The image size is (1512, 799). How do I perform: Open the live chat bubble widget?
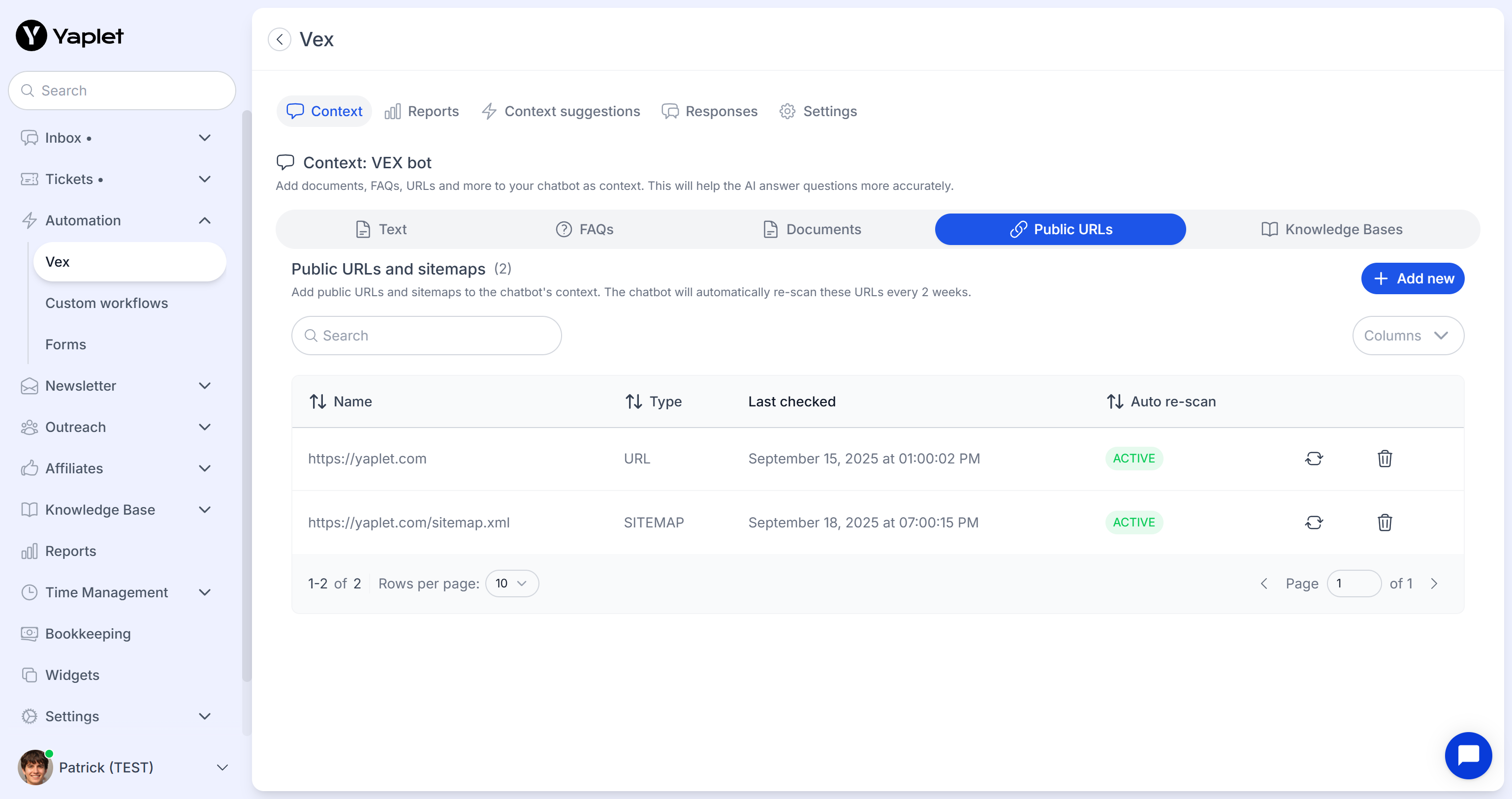(x=1467, y=755)
